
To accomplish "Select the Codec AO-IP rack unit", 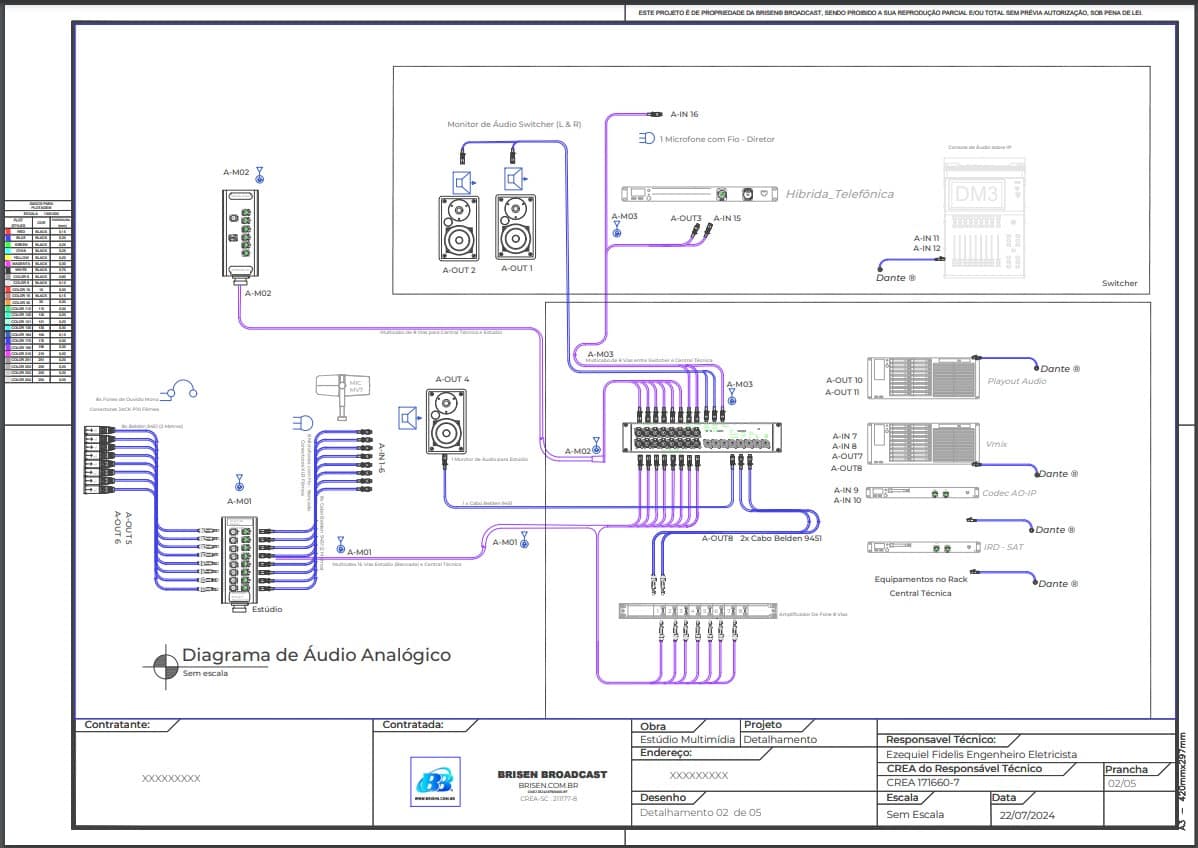I will click(x=923, y=494).
